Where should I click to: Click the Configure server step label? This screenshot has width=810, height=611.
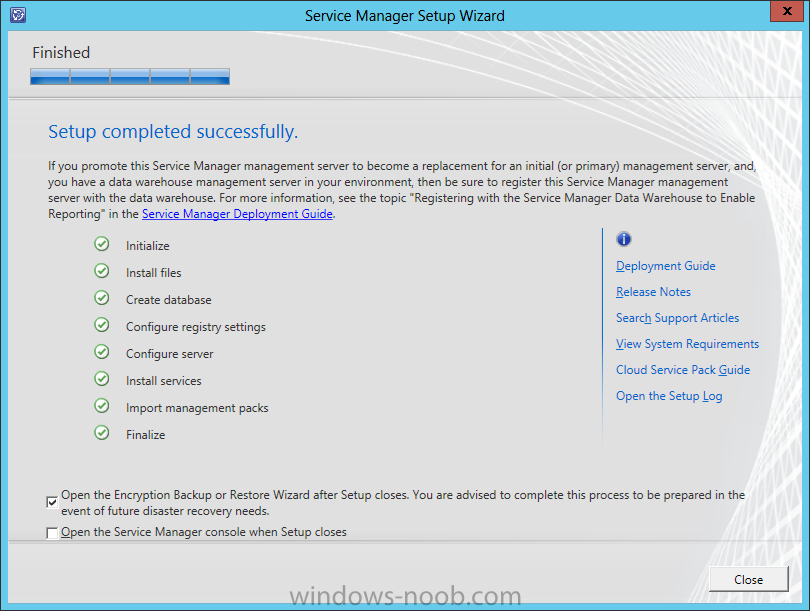click(x=169, y=354)
